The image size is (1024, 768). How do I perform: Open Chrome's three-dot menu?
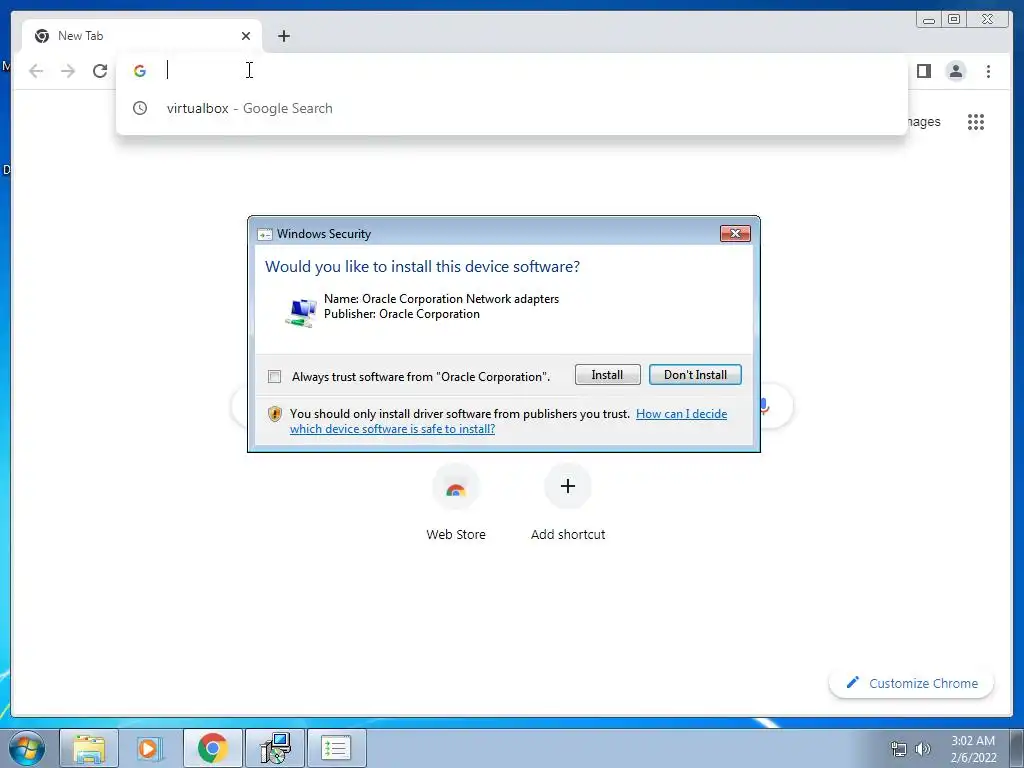coord(988,71)
